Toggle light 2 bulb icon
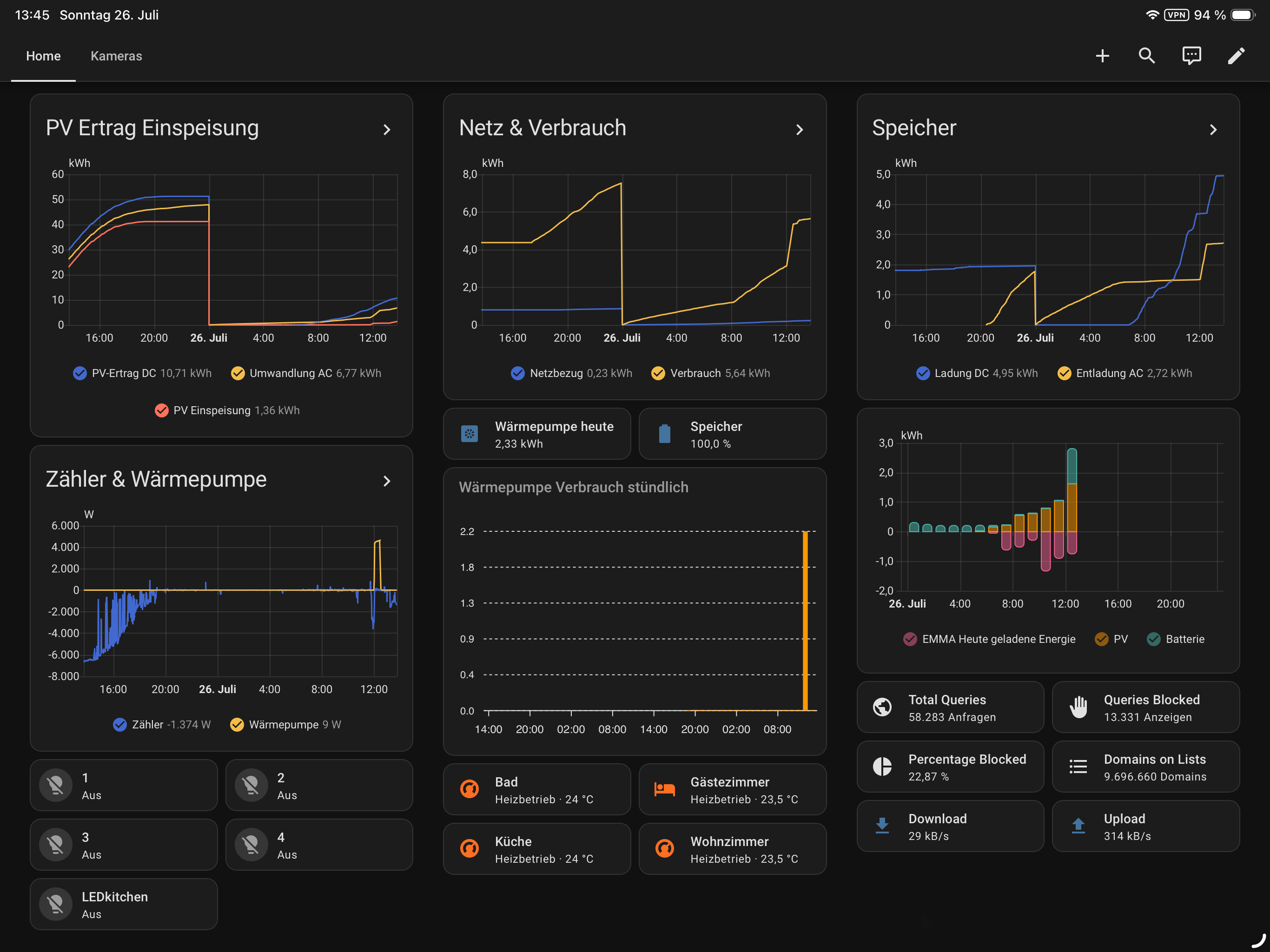This screenshot has width=1270, height=952. 251,785
